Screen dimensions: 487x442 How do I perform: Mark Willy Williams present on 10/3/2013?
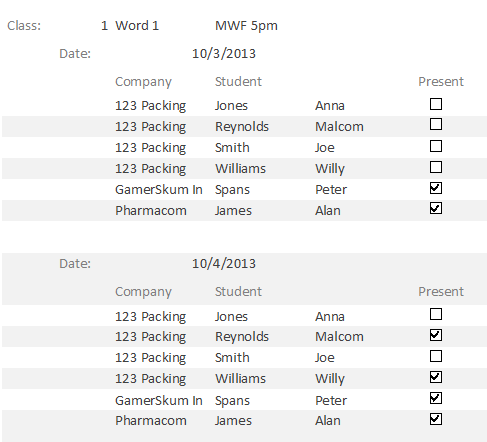pyautogui.click(x=436, y=167)
